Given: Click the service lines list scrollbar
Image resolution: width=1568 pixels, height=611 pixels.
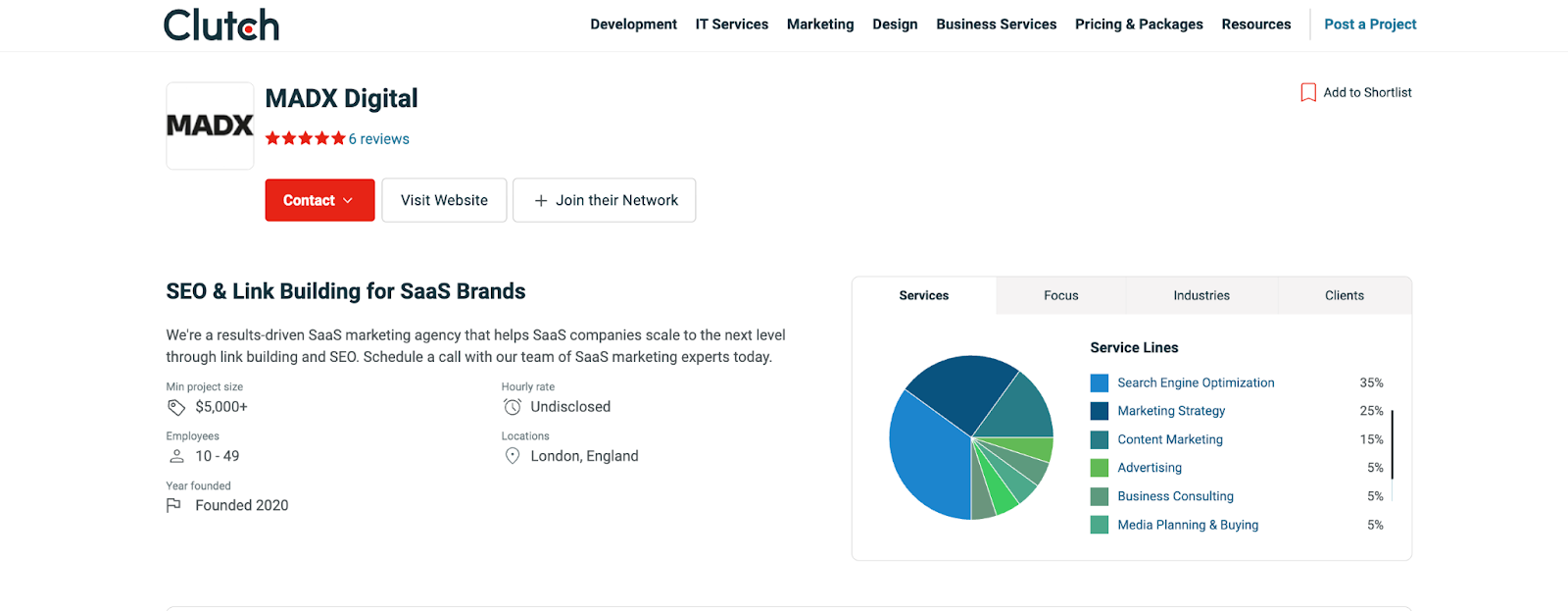Looking at the screenshot, I should tap(1392, 444).
